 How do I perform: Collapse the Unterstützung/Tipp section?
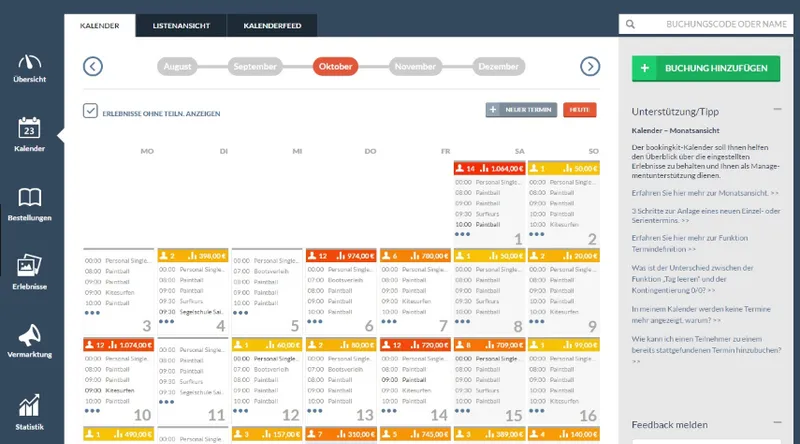(x=777, y=109)
